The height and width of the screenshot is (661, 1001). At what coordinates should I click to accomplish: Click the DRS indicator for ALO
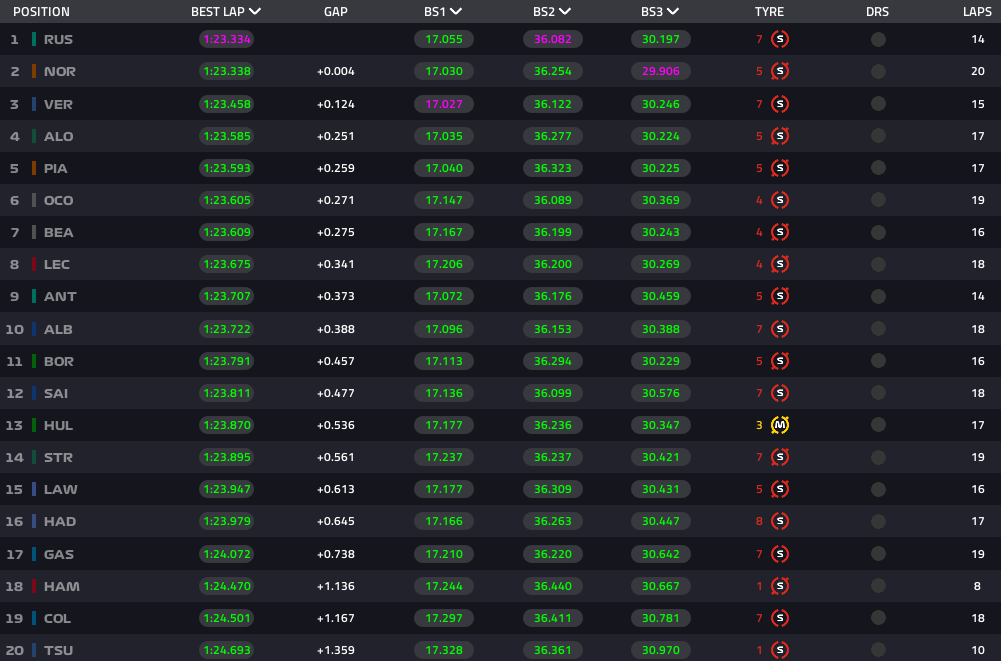[x=878, y=136]
